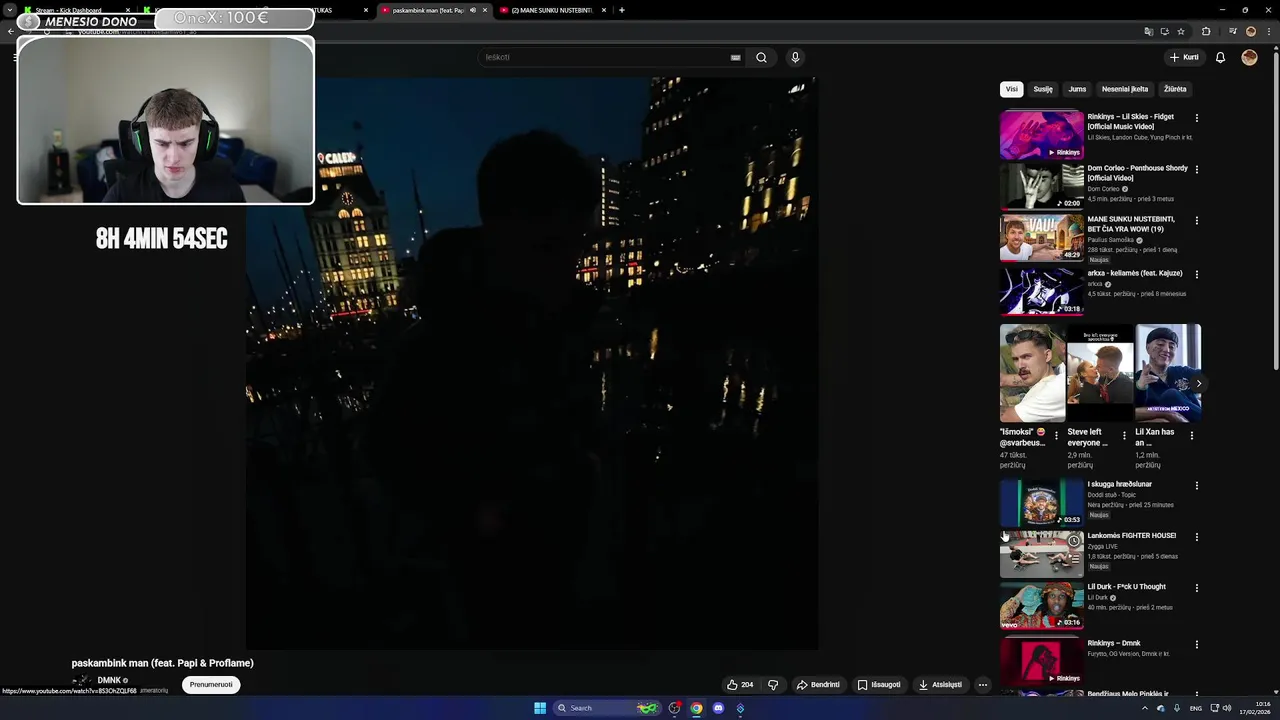Mute the paskambink man tab audio

tap(473, 10)
